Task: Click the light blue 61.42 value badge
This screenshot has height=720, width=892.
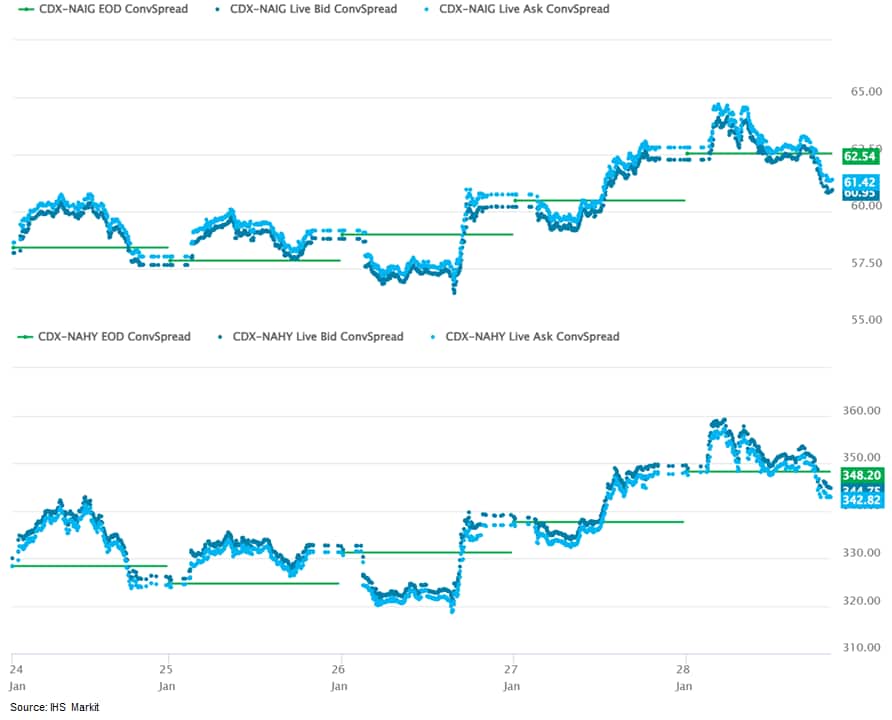Action: click(x=860, y=181)
